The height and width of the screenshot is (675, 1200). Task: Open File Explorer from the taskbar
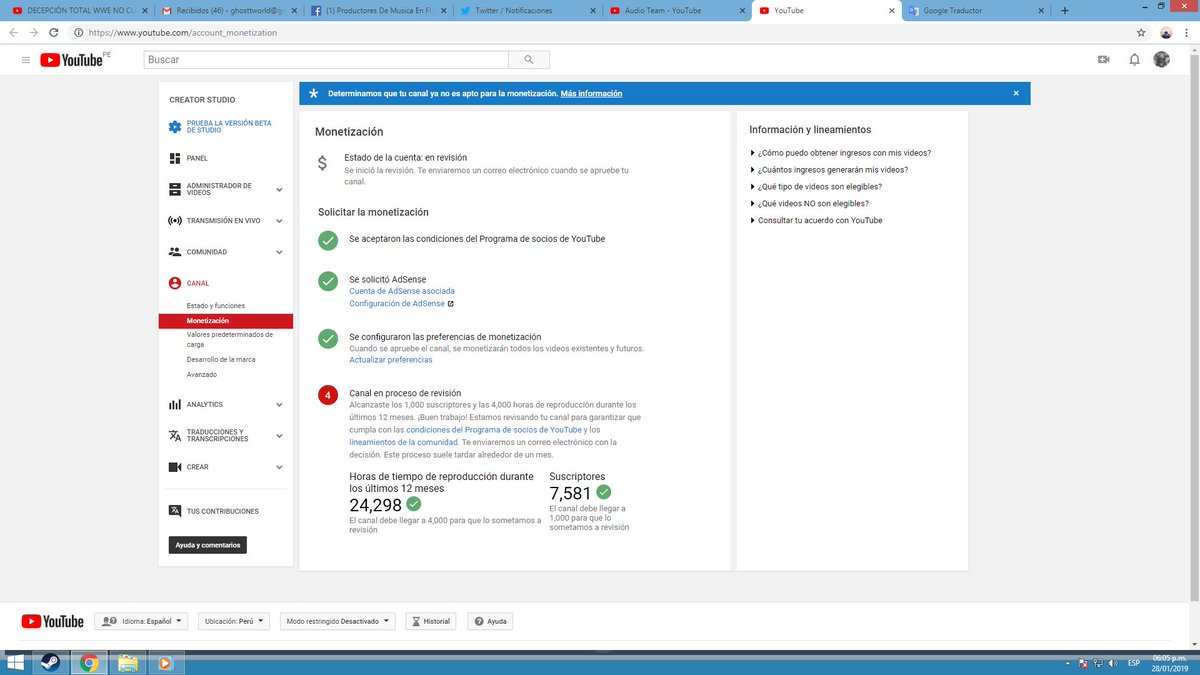pos(127,662)
